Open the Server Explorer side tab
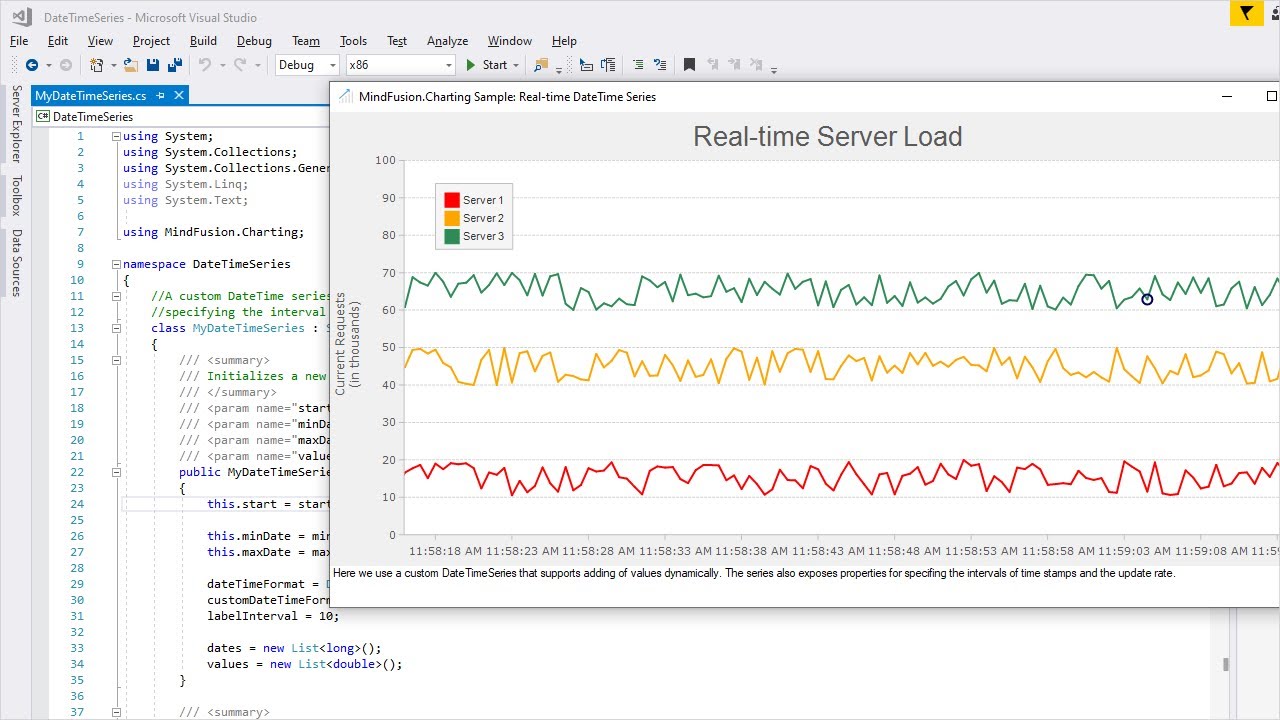 [x=16, y=124]
